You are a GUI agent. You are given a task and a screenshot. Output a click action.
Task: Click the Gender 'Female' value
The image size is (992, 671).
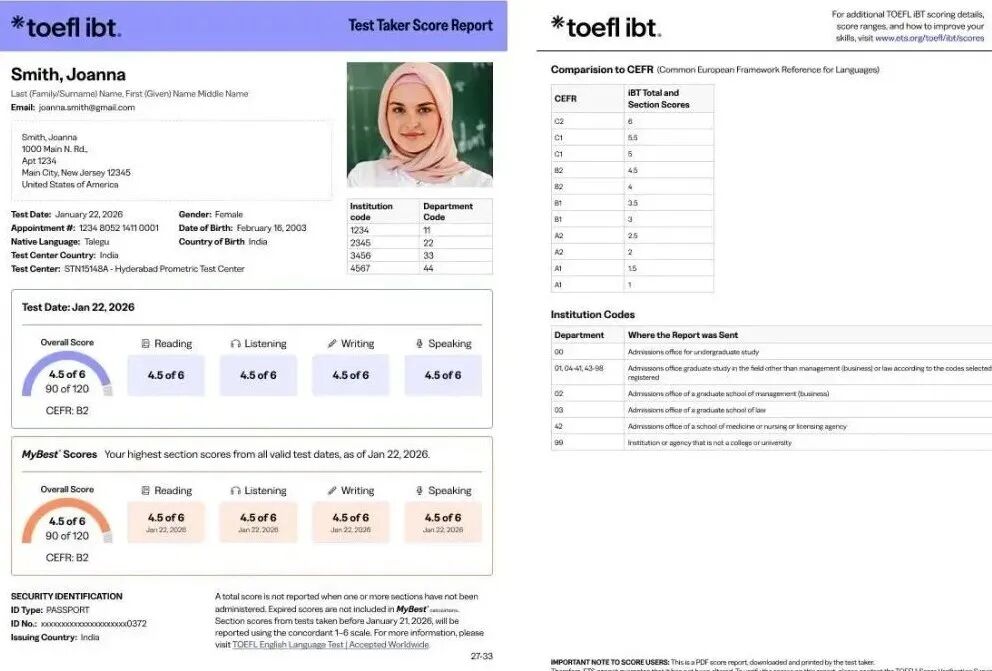[228, 214]
